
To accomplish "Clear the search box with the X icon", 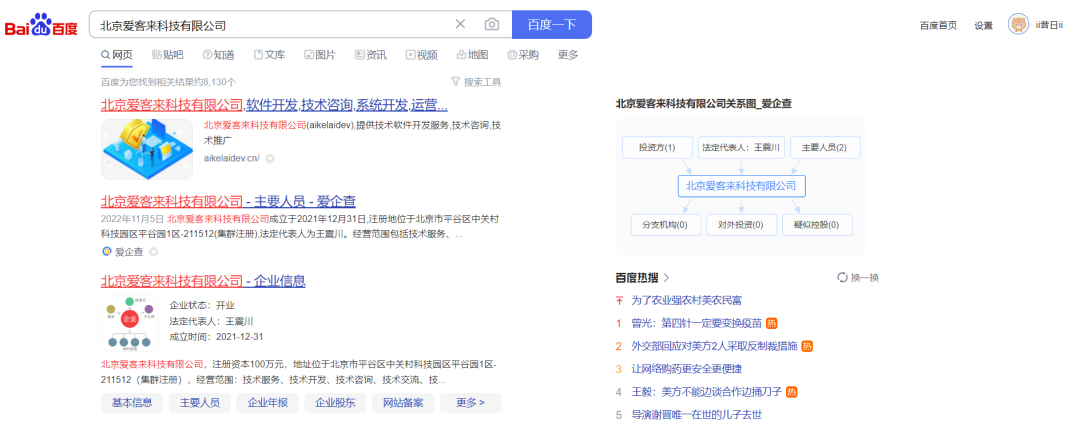I will (460, 25).
